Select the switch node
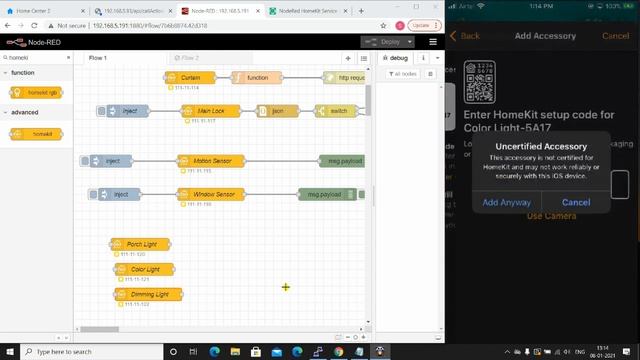Screen dimensions: 640x360 (336, 111)
